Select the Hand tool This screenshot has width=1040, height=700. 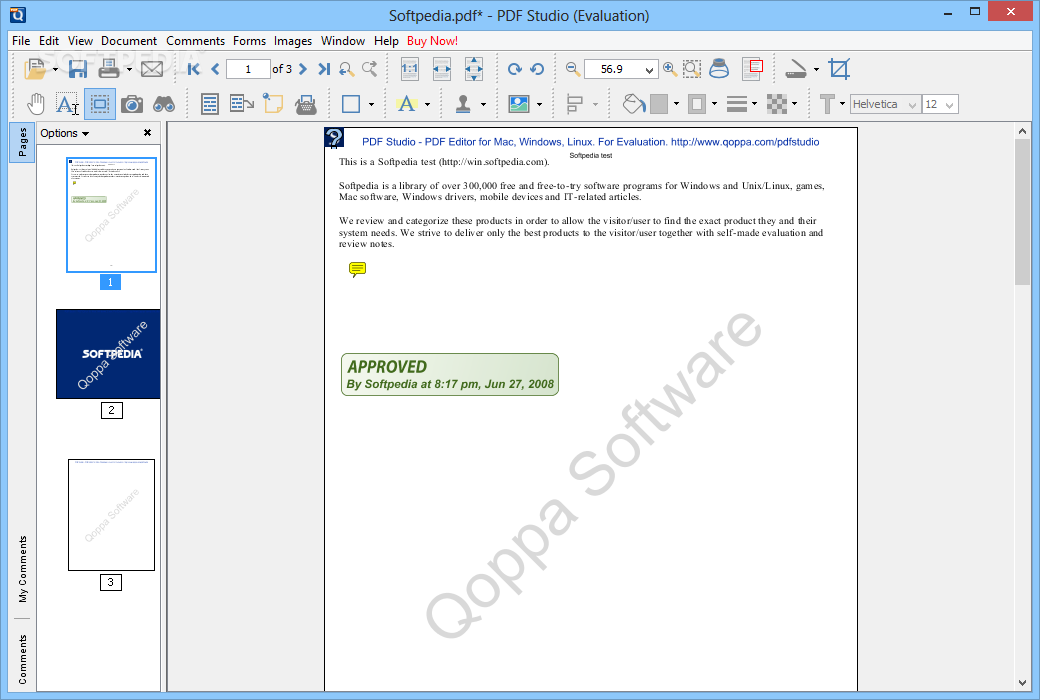click(35, 104)
